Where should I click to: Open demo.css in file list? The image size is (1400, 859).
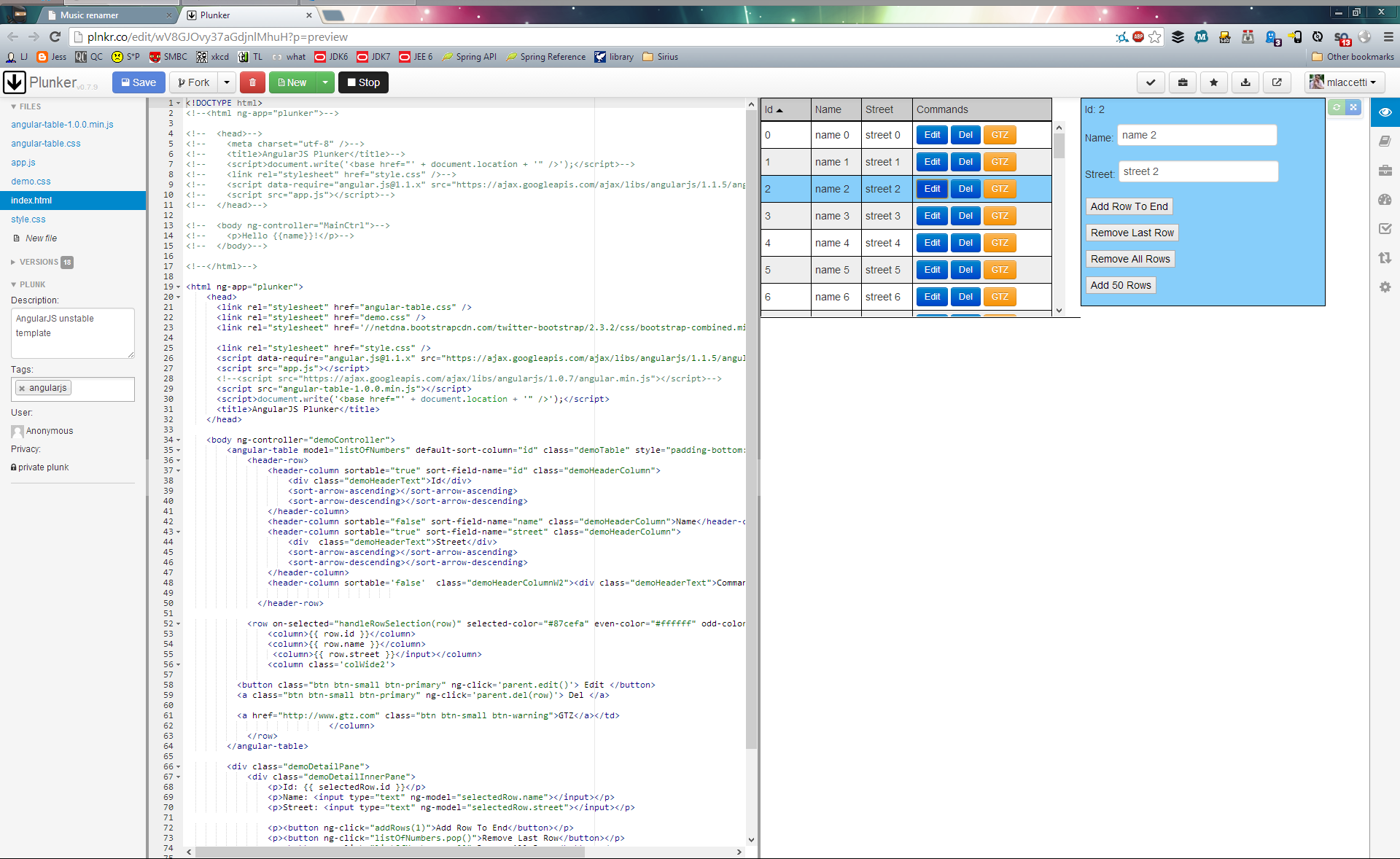tap(31, 182)
